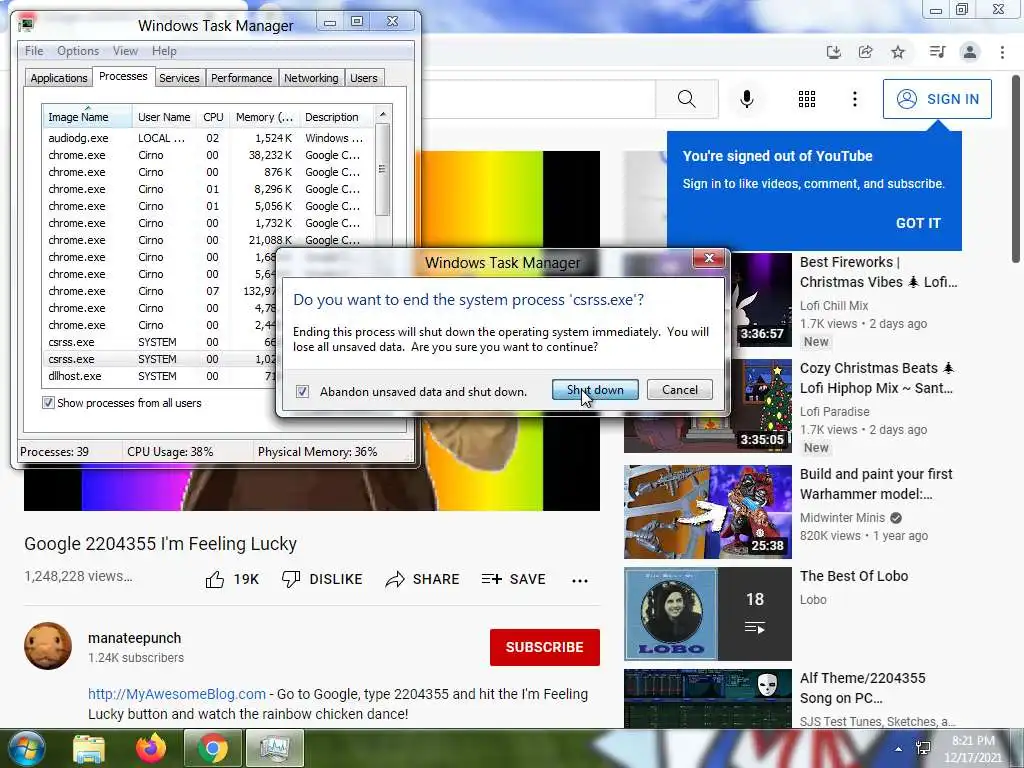This screenshot has width=1024, height=768.
Task: Toggle Show processes from all users checkbox
Action: click(x=48, y=403)
